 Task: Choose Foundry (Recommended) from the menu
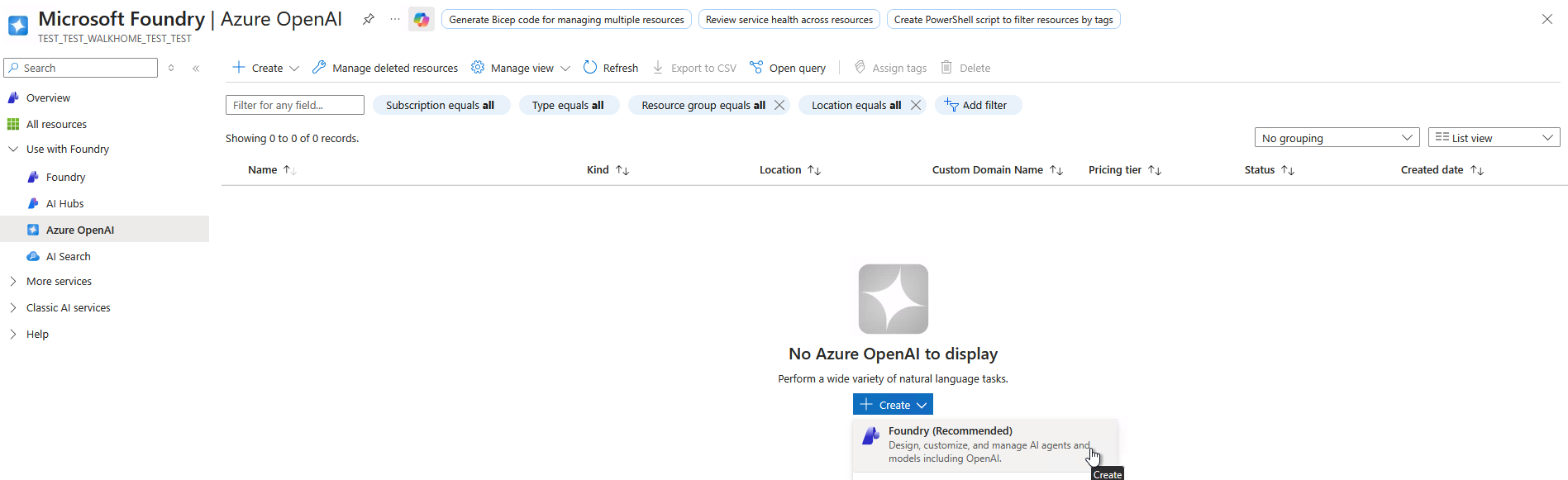pos(985,445)
